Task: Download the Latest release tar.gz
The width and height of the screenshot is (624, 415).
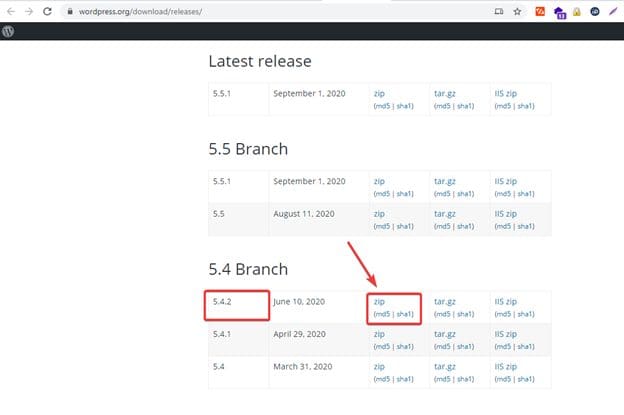Action: (444, 92)
